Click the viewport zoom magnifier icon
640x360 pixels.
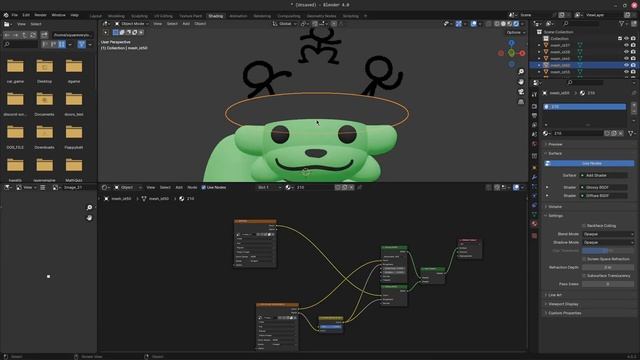(x=521, y=71)
